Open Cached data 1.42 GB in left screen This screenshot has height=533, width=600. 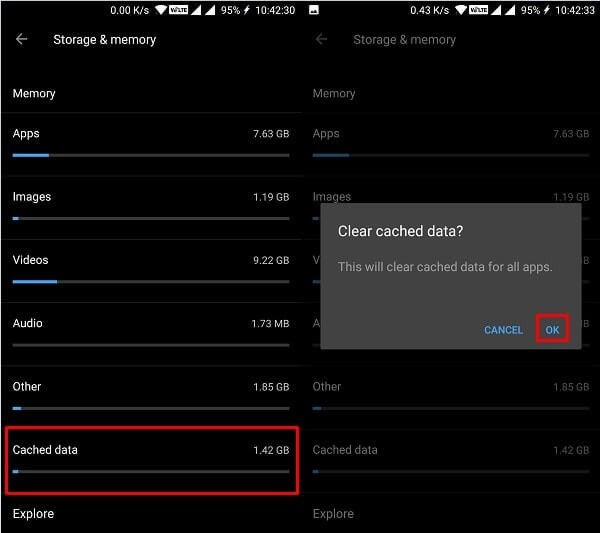(x=152, y=460)
